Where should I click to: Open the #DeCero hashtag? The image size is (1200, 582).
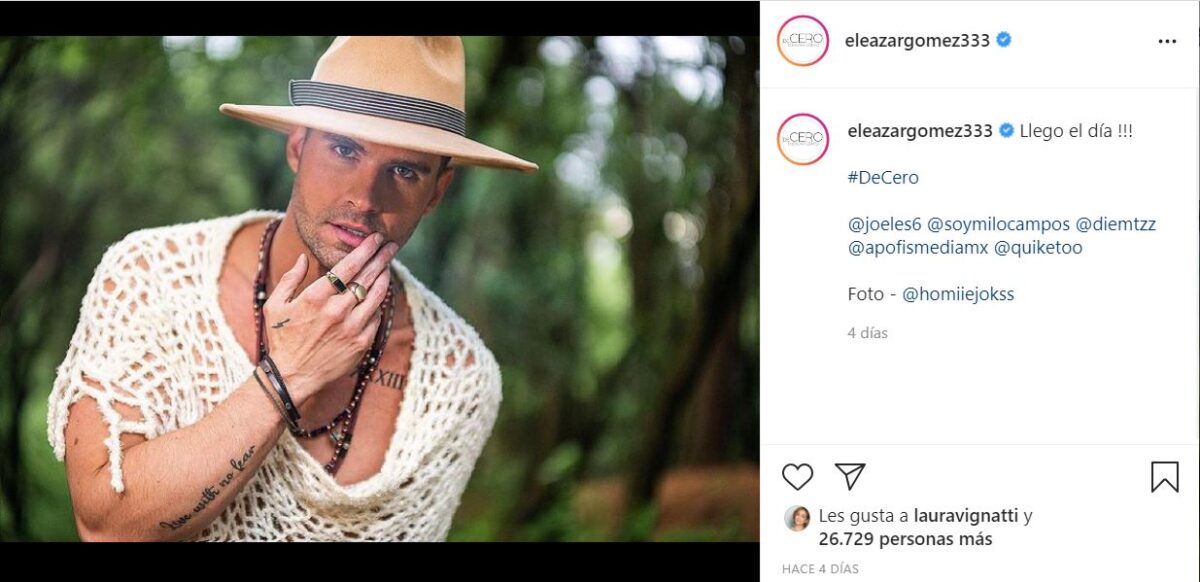(882, 177)
